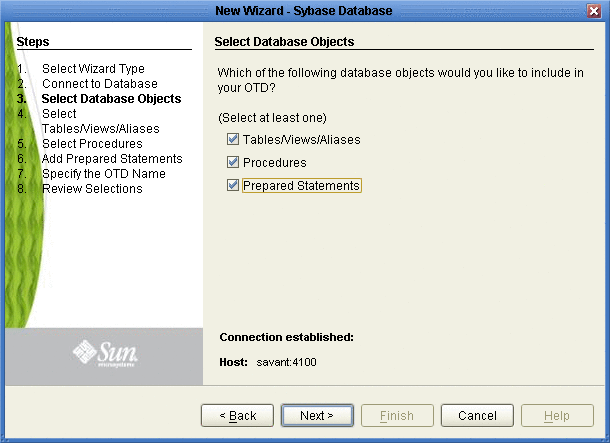
Task: Click the disabled Finish button
Action: [x=397, y=415]
